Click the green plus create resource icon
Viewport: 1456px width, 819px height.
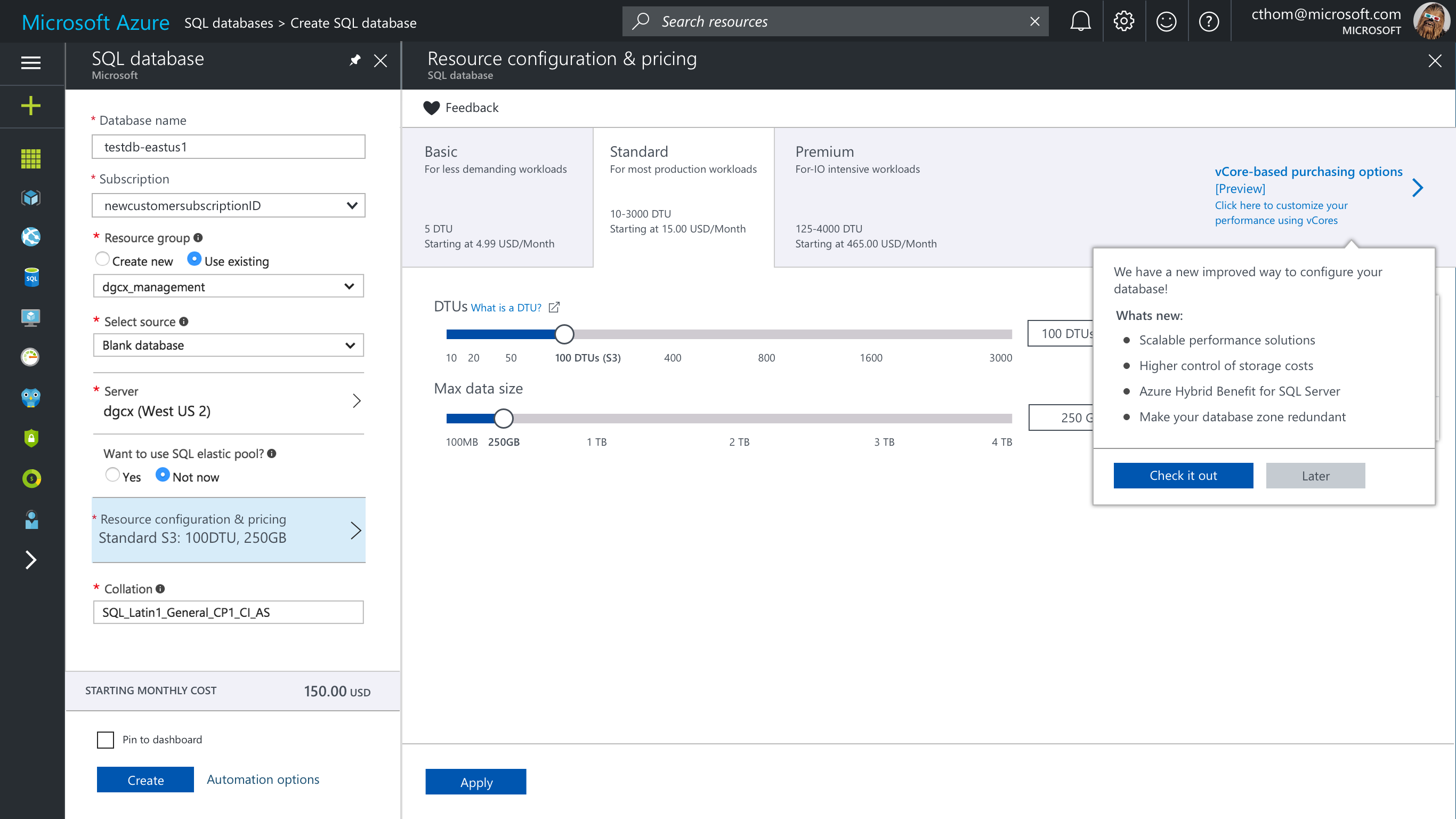pyautogui.click(x=31, y=106)
